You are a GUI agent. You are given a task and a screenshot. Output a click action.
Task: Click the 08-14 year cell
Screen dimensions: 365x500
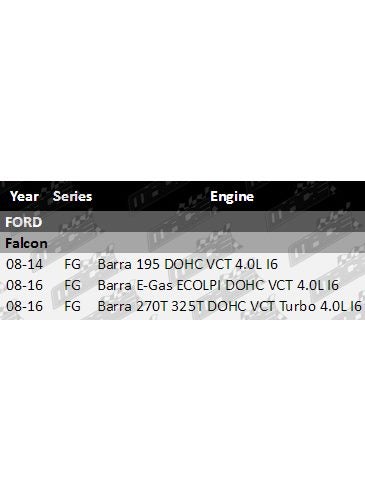(24, 264)
